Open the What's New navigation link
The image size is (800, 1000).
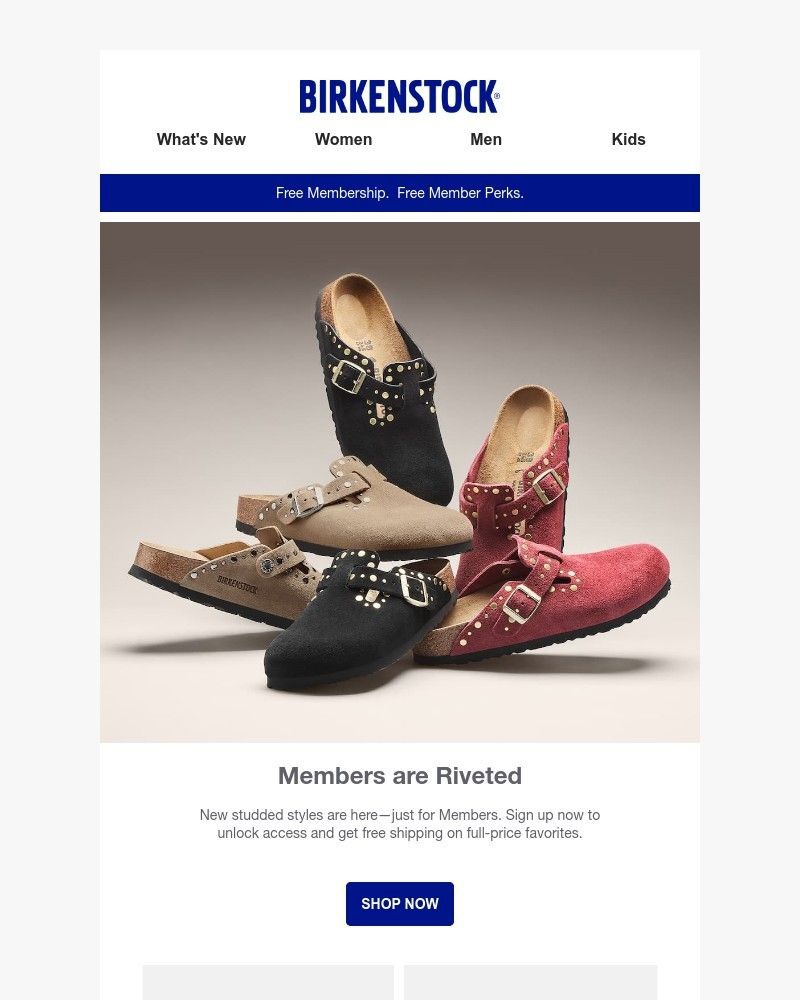(x=201, y=140)
